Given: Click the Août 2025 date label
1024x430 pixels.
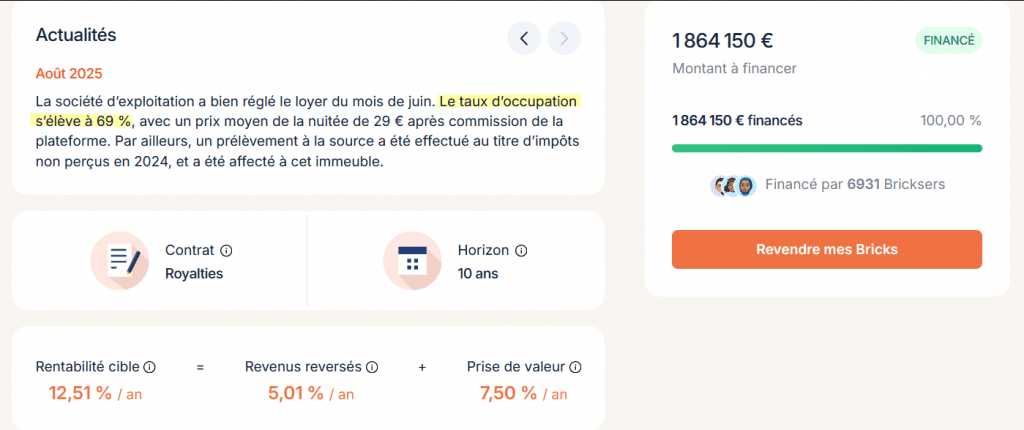Looking at the screenshot, I should click(69, 74).
